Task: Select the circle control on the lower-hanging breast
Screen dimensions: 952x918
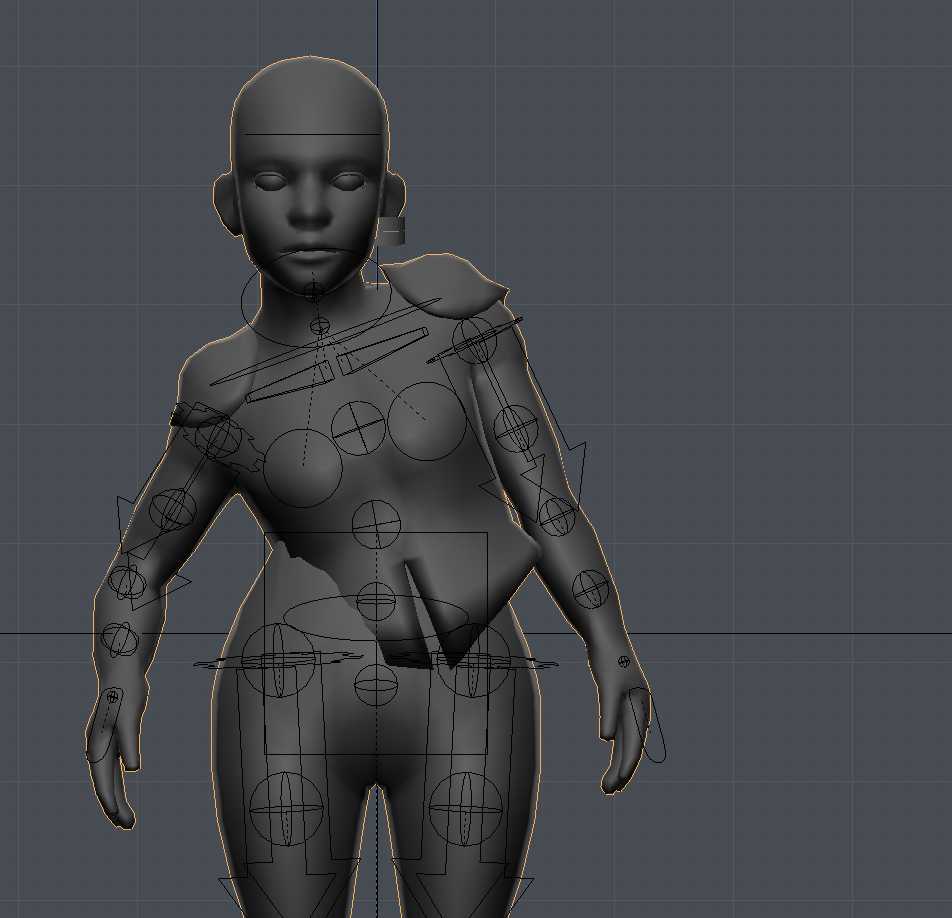Action: click(x=303, y=468)
